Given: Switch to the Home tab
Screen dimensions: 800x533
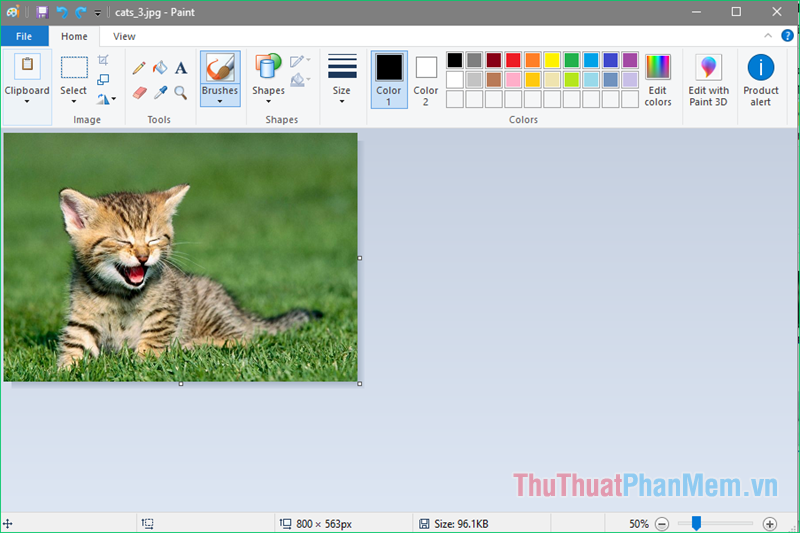Looking at the screenshot, I should click(x=74, y=36).
